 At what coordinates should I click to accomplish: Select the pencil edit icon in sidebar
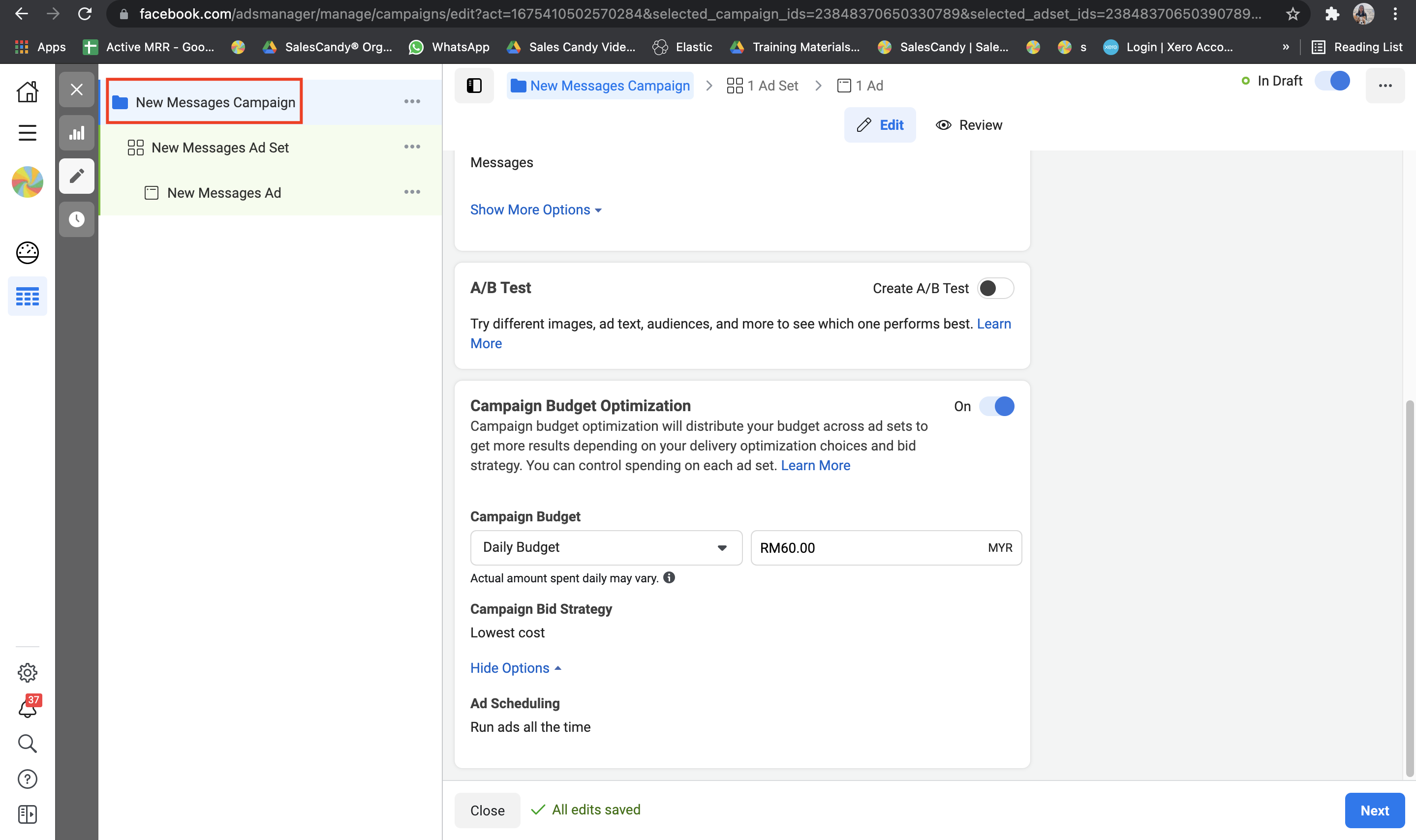coord(76,176)
